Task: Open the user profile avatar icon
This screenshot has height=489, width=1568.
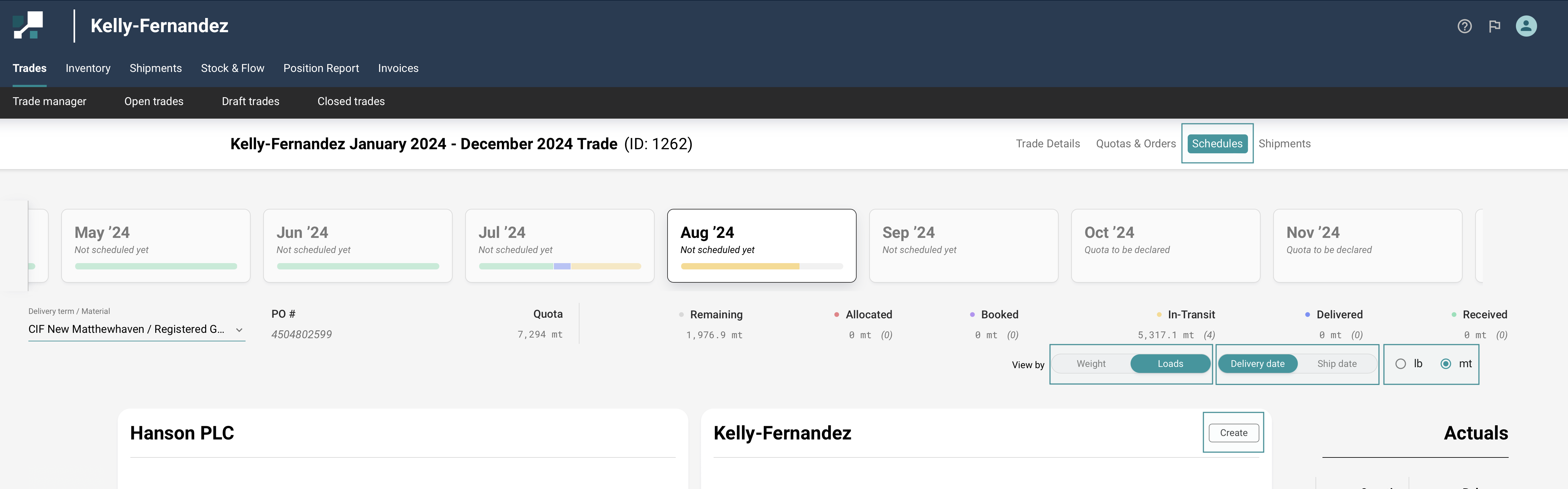Action: click(x=1525, y=26)
